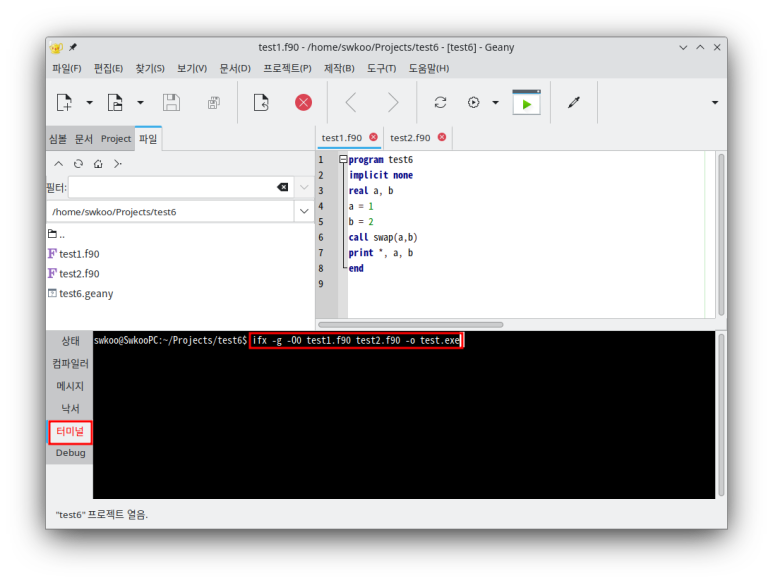Set path to current document's folder
This screenshot has height=583, width=773.
(117, 164)
